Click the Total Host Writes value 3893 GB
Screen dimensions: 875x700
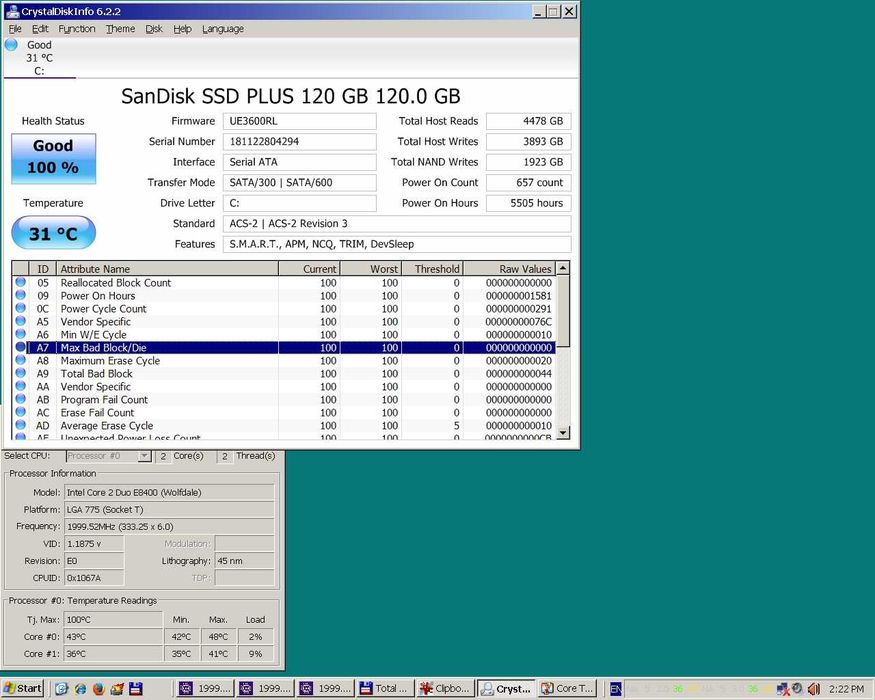click(528, 142)
